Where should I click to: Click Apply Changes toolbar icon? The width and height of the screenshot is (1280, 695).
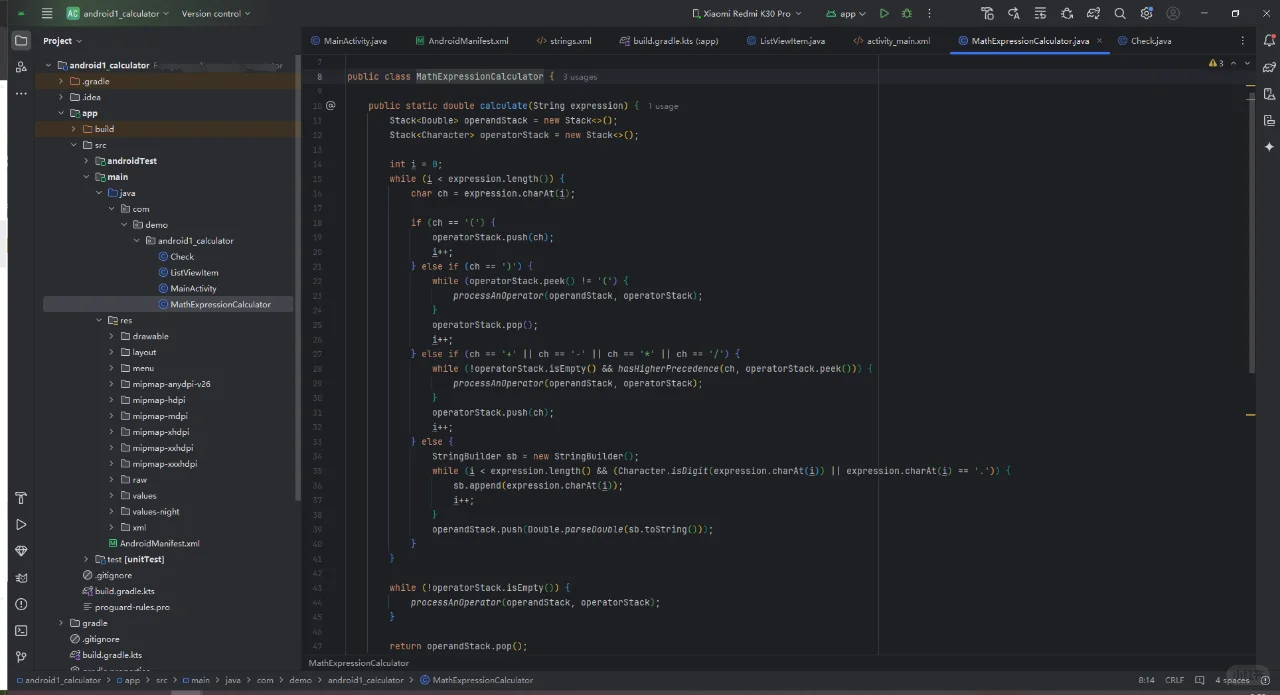1014,13
